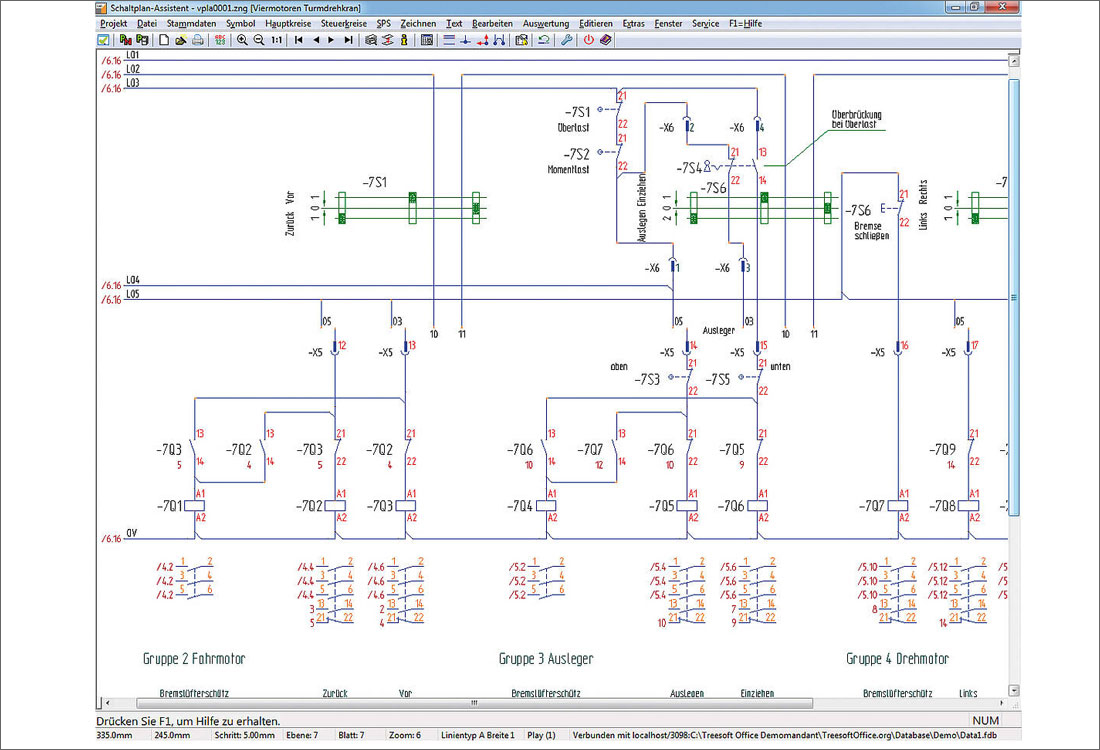Select the red arrow connection tool

click(x=482, y=41)
